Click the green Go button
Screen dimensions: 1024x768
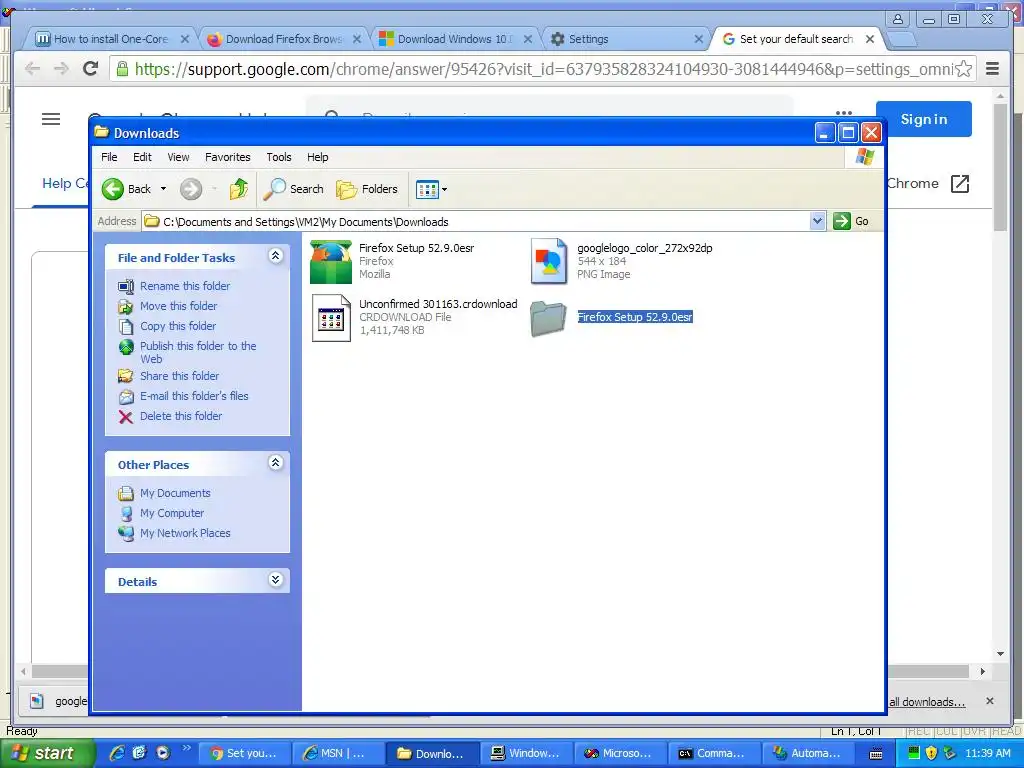click(850, 221)
